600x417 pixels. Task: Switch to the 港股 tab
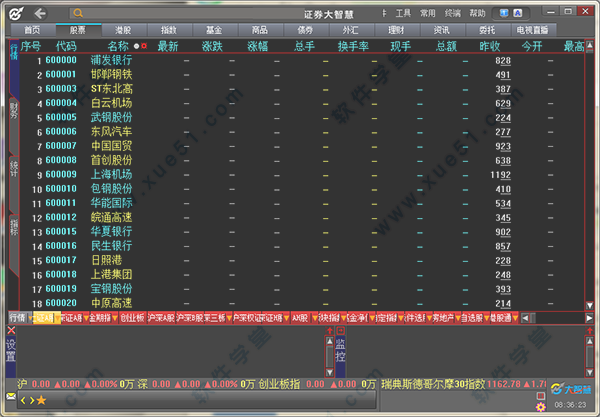click(x=123, y=30)
